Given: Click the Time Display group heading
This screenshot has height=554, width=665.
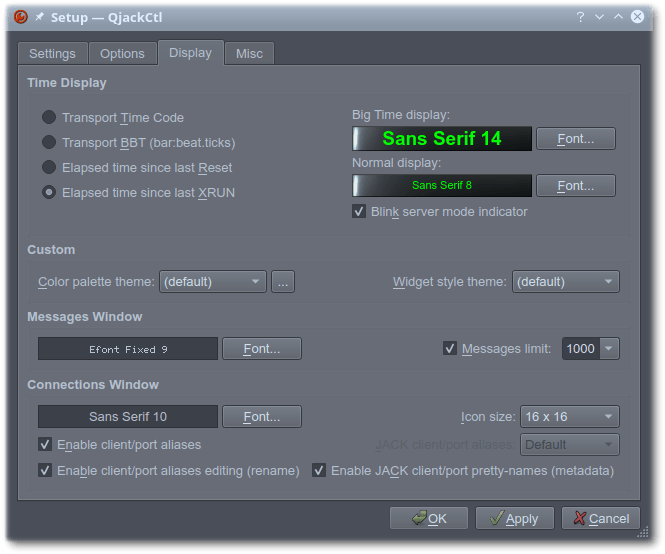Looking at the screenshot, I should pos(67,83).
